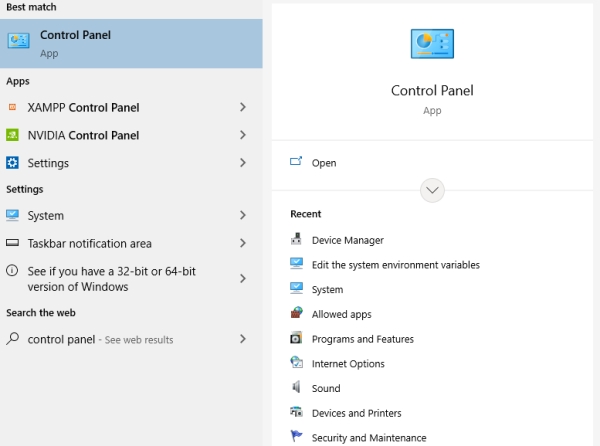Click the Internet Options globe icon

(296, 363)
